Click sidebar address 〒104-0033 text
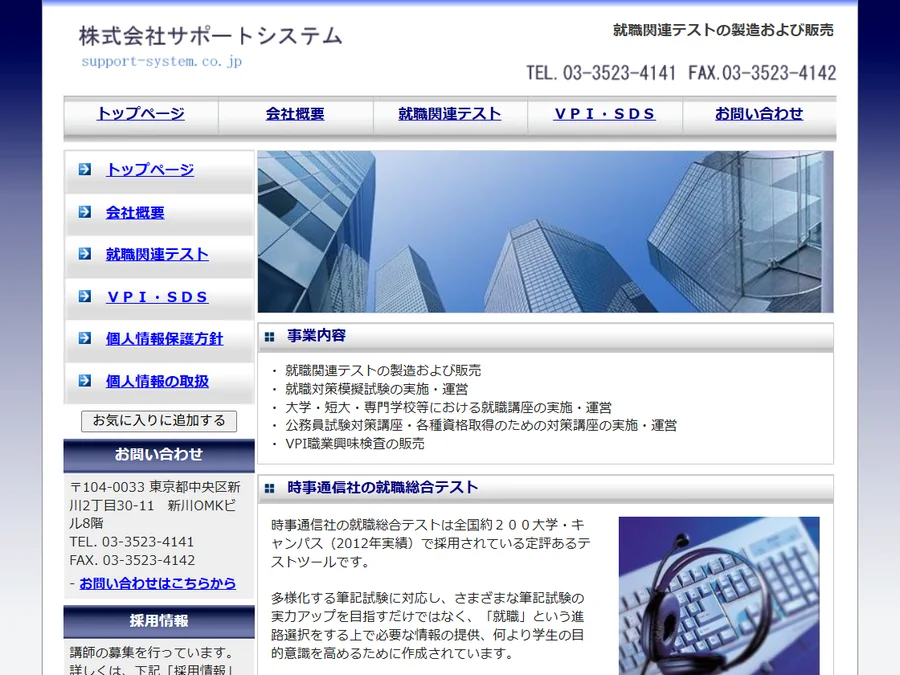Viewport: 900px width, 675px height. point(155,505)
